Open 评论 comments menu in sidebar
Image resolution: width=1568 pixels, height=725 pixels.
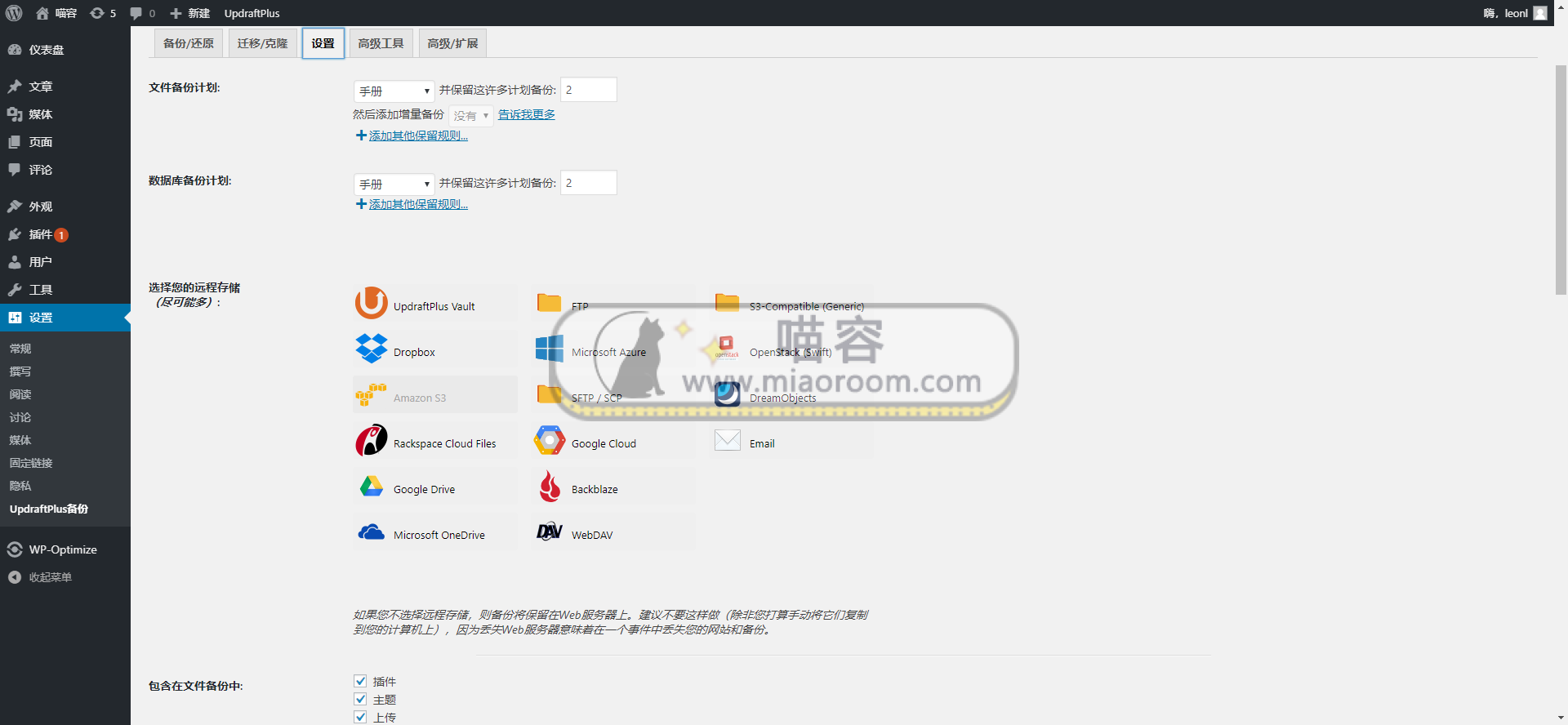pyautogui.click(x=65, y=169)
